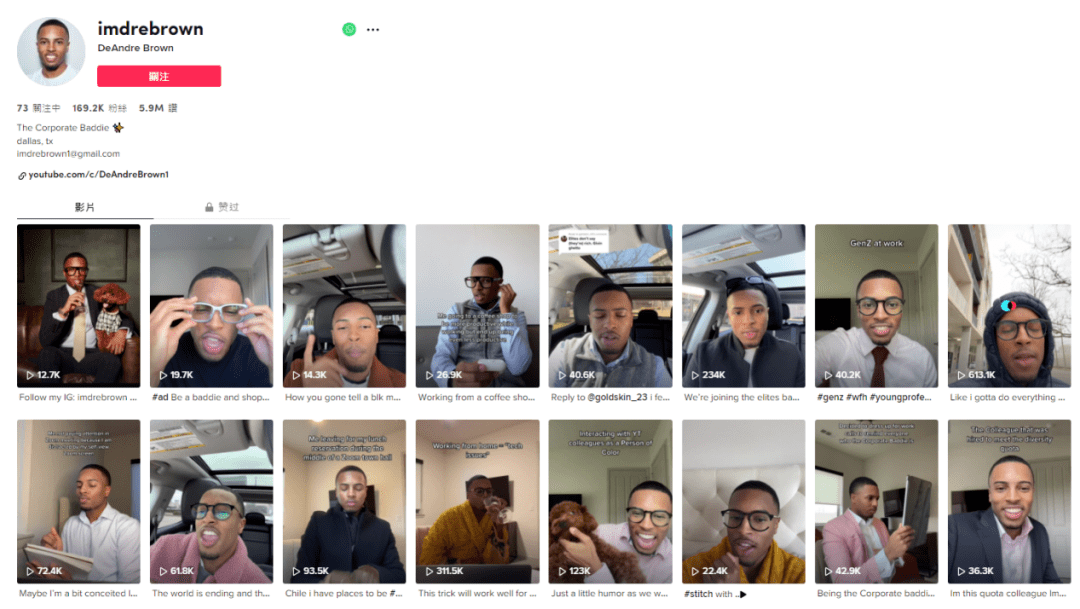Screen dimensions: 1080x609
Task: Click the green WhatsApp share icon
Action: coord(349,30)
